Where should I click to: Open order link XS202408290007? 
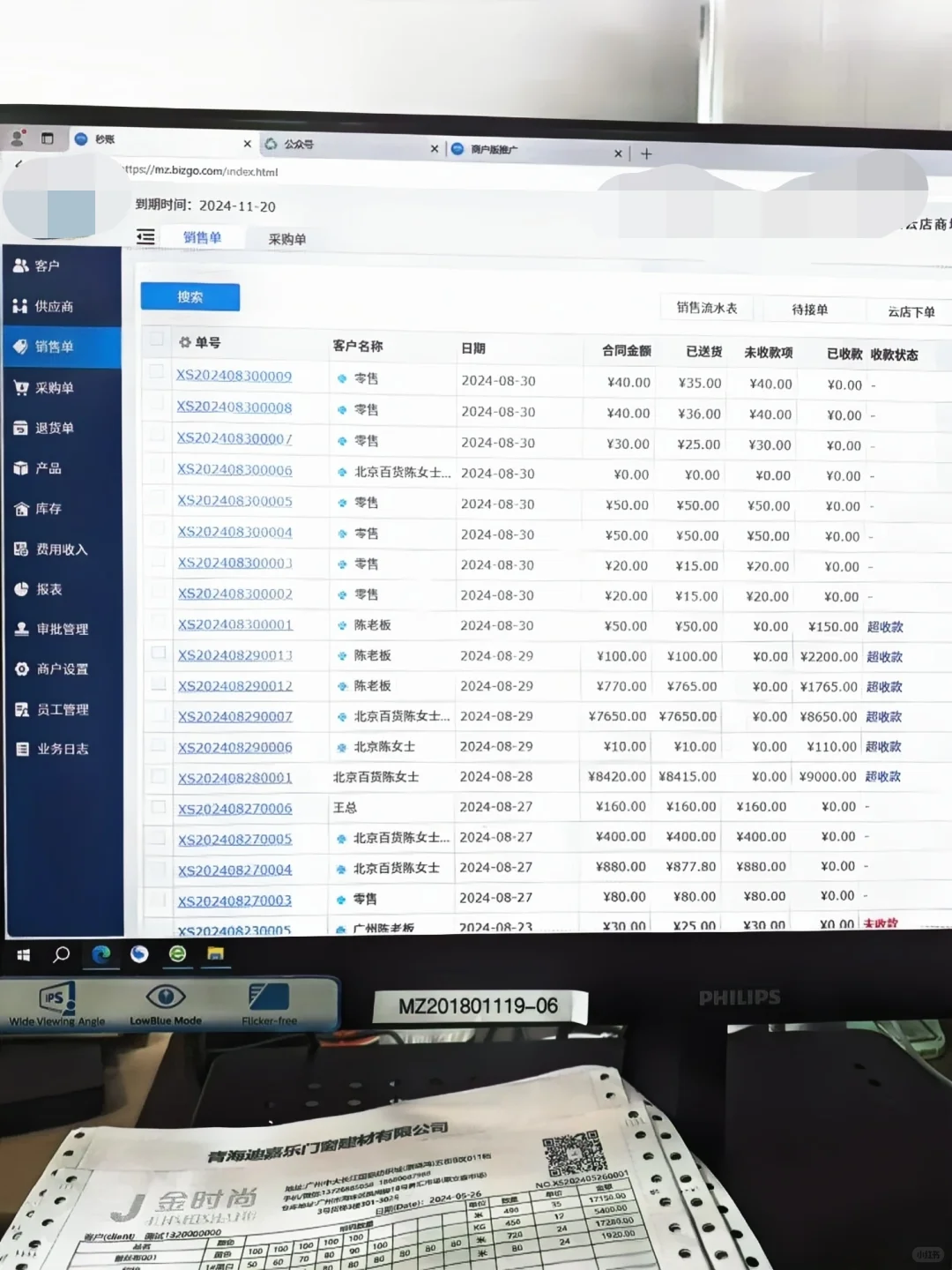235,717
